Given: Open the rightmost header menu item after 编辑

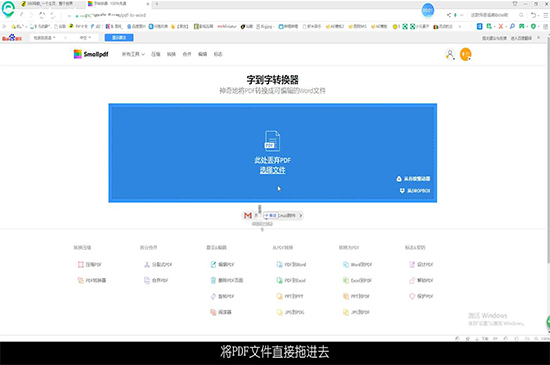Looking at the screenshot, I should click(218, 54).
